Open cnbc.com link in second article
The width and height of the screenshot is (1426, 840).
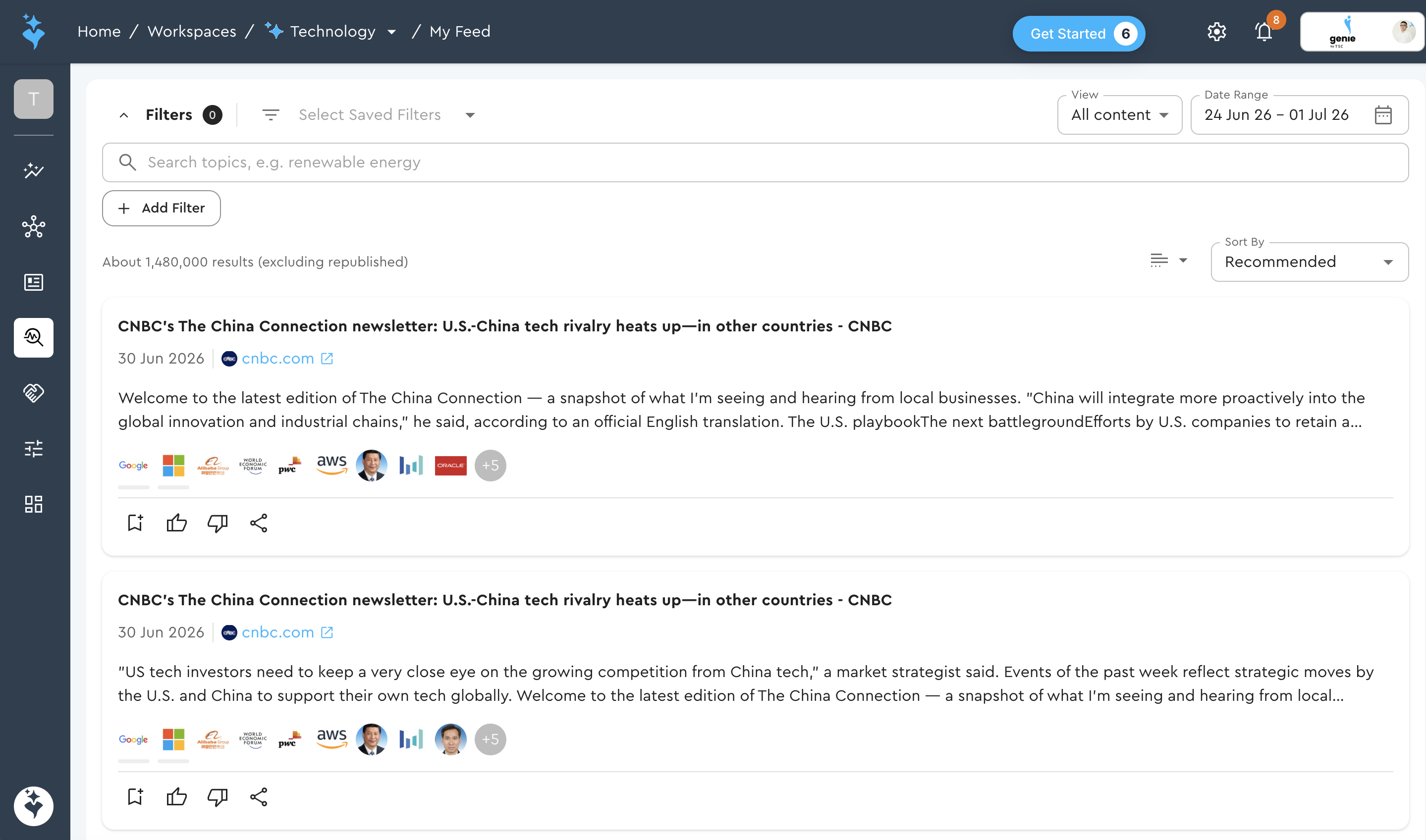(277, 632)
